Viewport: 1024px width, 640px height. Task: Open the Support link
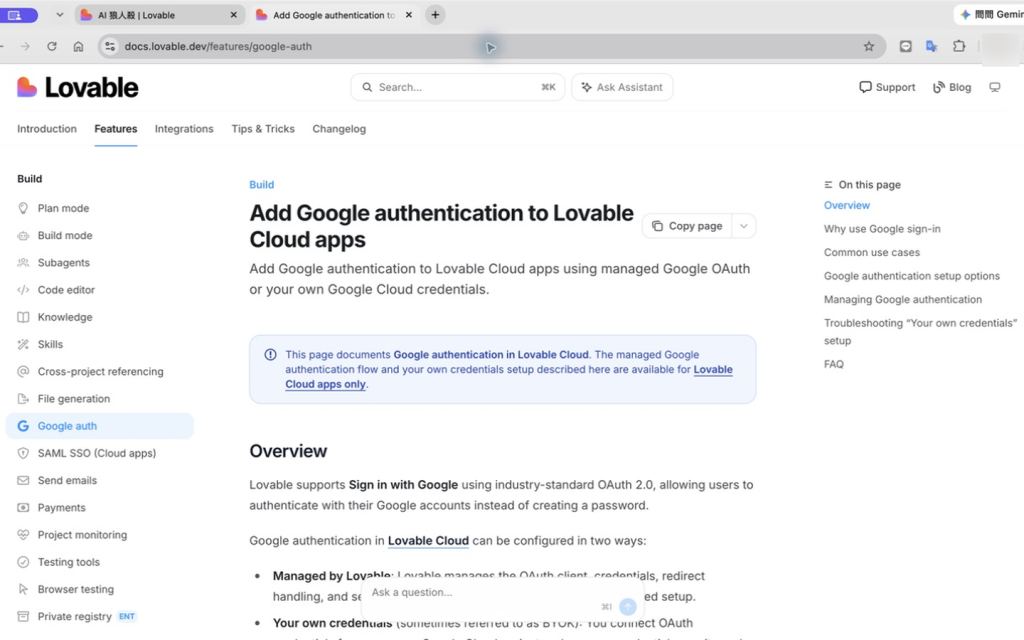[x=887, y=87]
